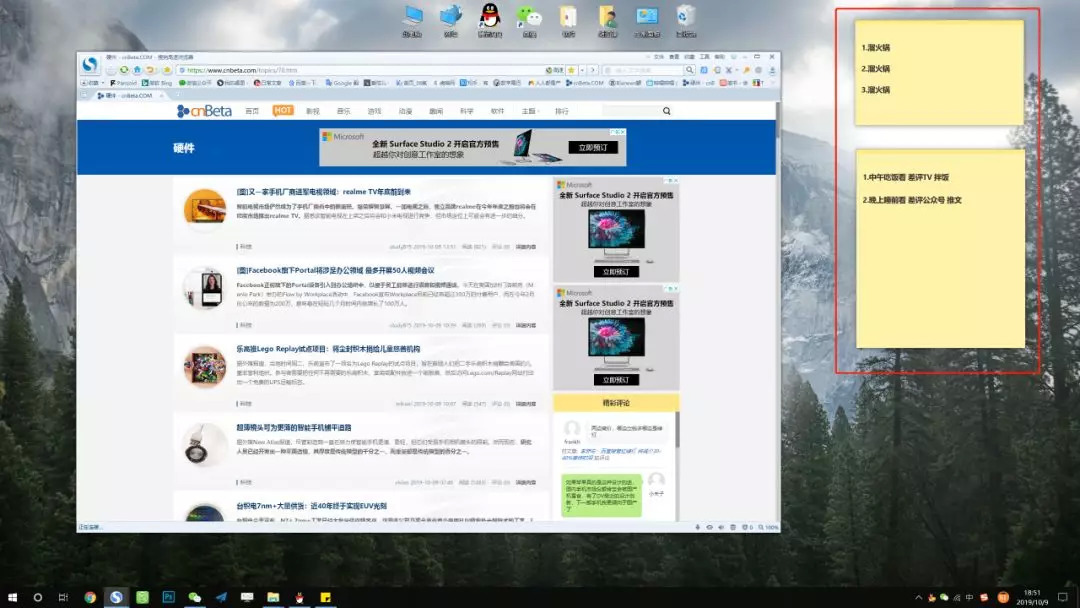The width and height of the screenshot is (1080, 608).
Task: Bookmark the page with the address bar star
Action: tap(571, 70)
